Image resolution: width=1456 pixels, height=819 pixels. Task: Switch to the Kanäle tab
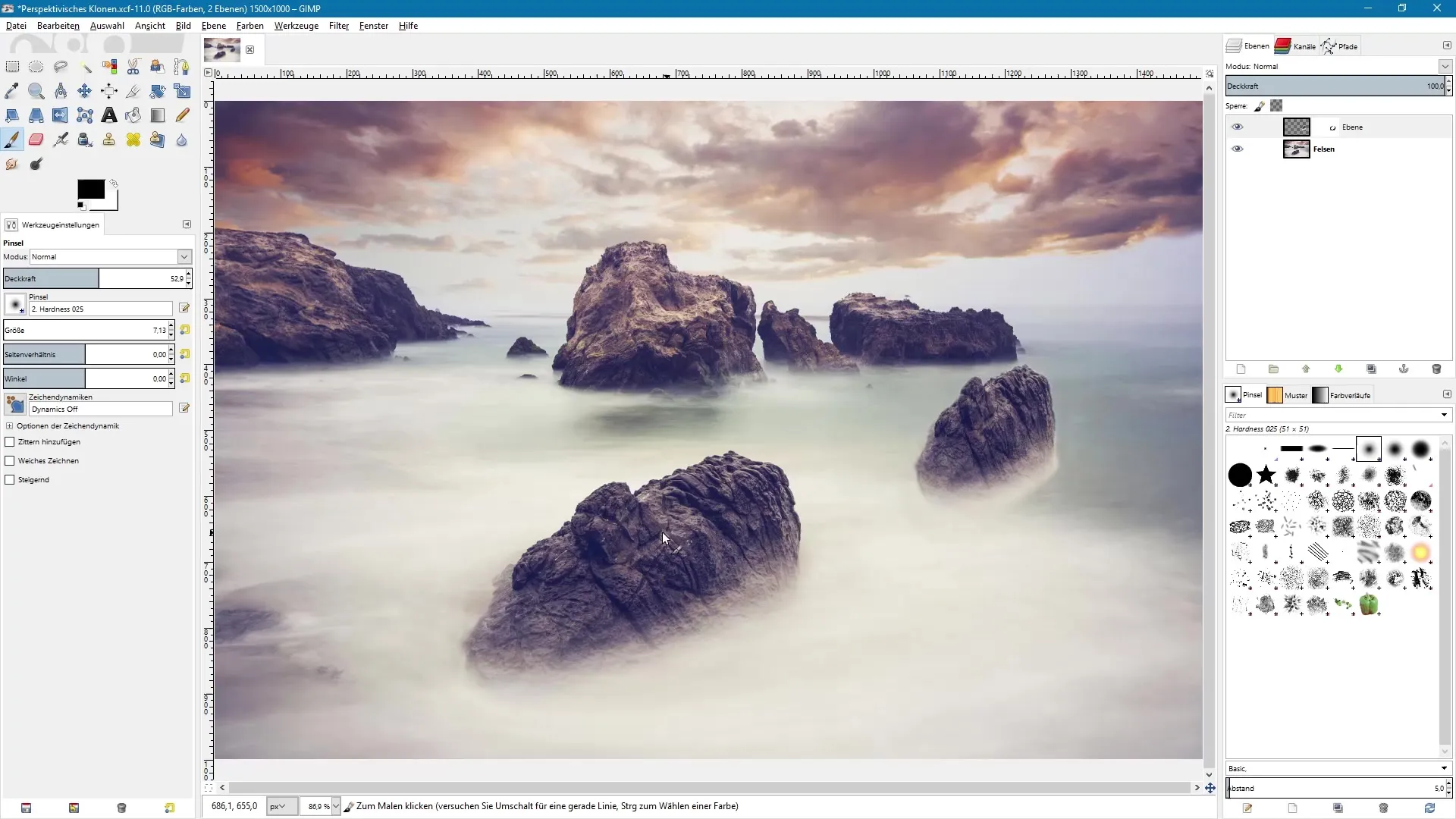(1295, 46)
